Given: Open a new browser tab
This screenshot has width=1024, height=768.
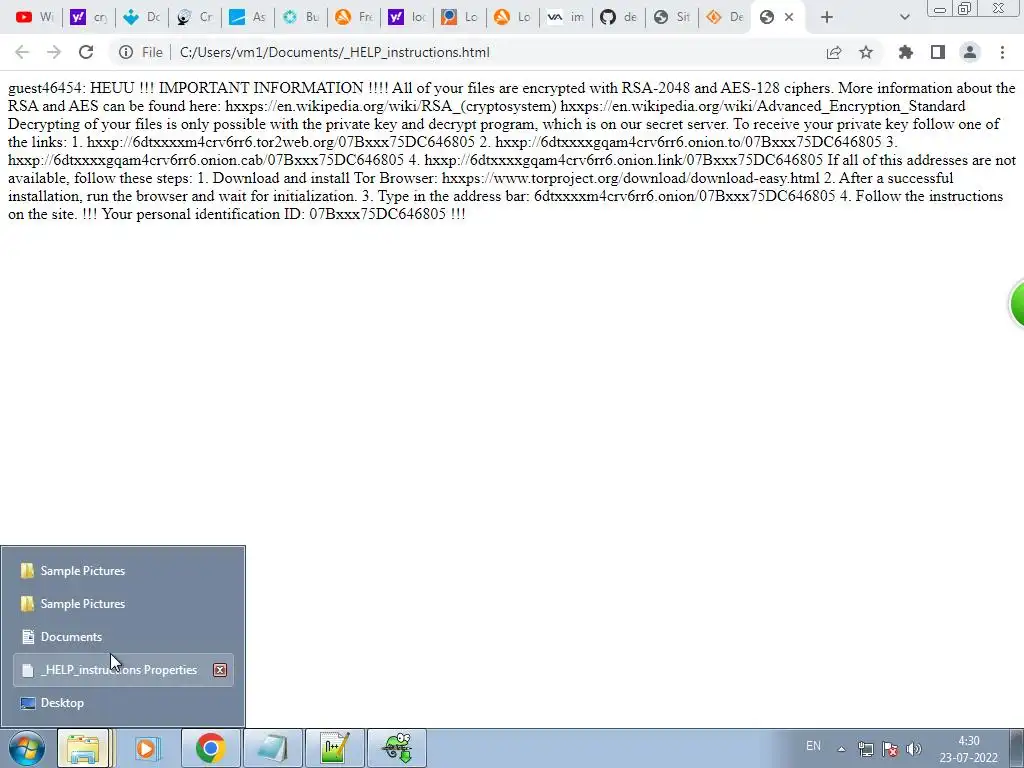Looking at the screenshot, I should [827, 17].
